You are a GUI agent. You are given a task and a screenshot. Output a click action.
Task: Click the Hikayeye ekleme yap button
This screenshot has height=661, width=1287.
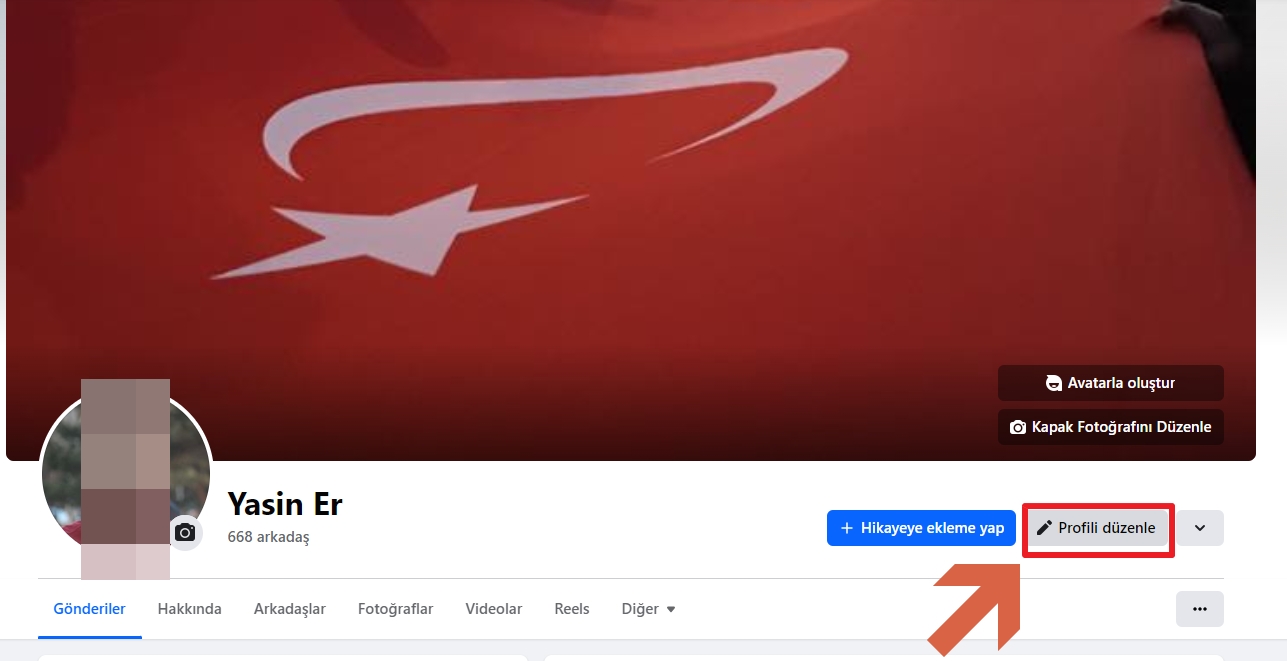922,528
